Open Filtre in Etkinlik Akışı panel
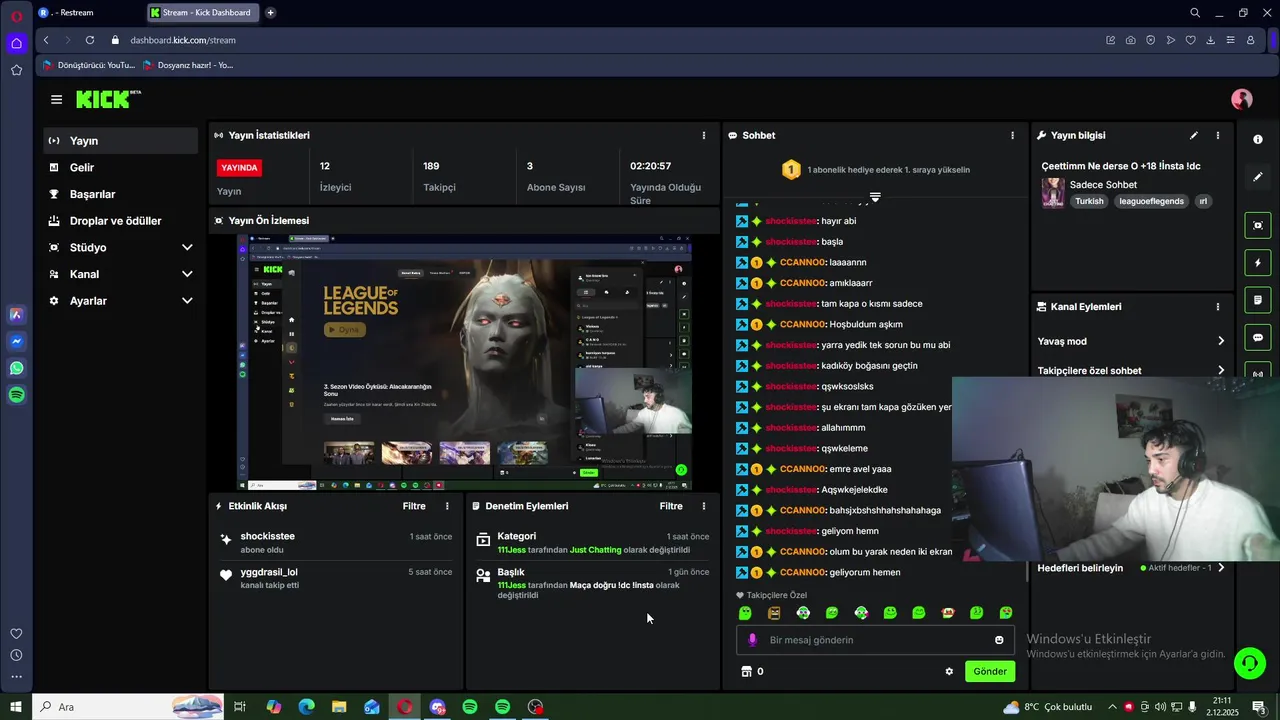This screenshot has width=1280, height=720. [x=414, y=506]
